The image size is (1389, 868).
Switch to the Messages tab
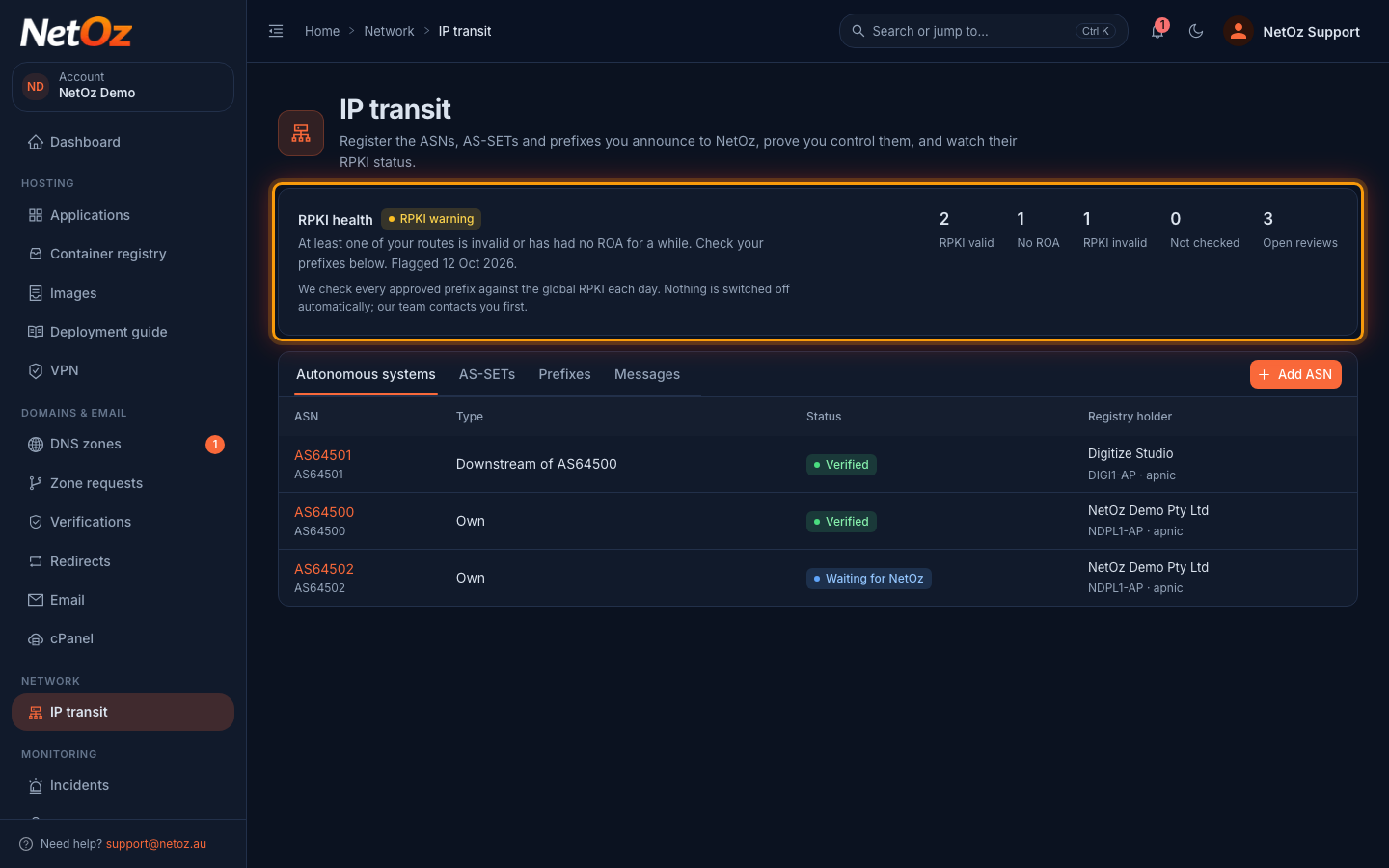click(647, 374)
